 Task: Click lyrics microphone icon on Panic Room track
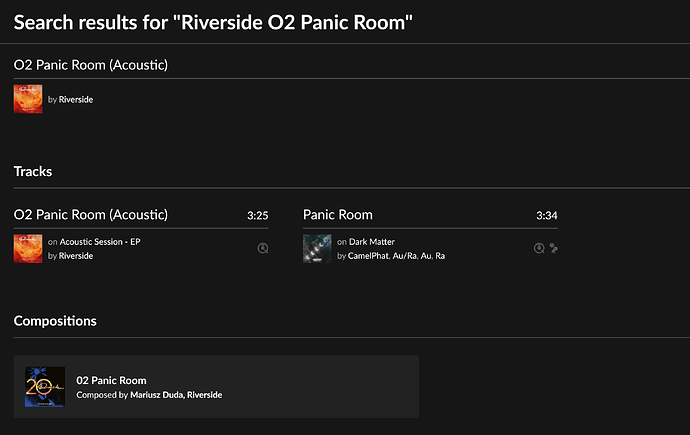(x=554, y=249)
